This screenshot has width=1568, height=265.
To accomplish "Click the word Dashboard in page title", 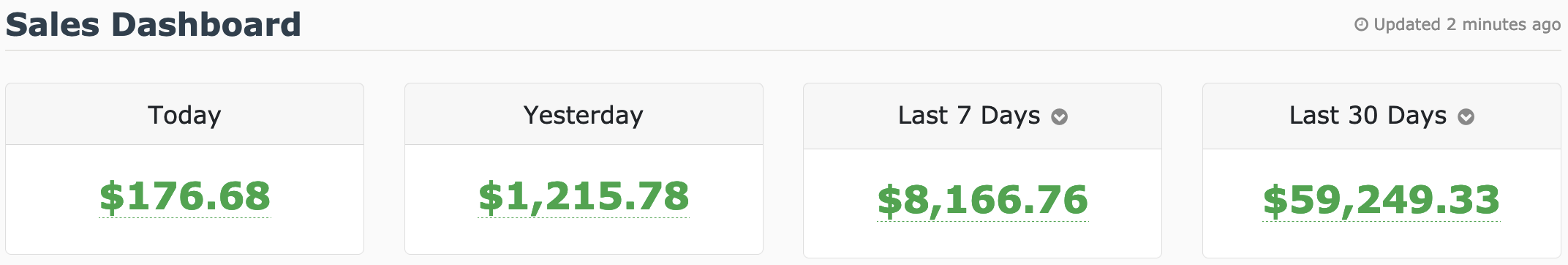I will 206,25.
